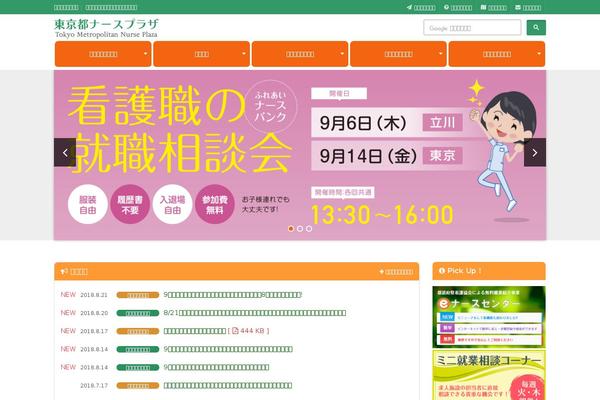Image resolution: width=600 pixels, height=400 pixels.
Task: Click green category badge on 2018.8.20 row
Action: coord(138,313)
